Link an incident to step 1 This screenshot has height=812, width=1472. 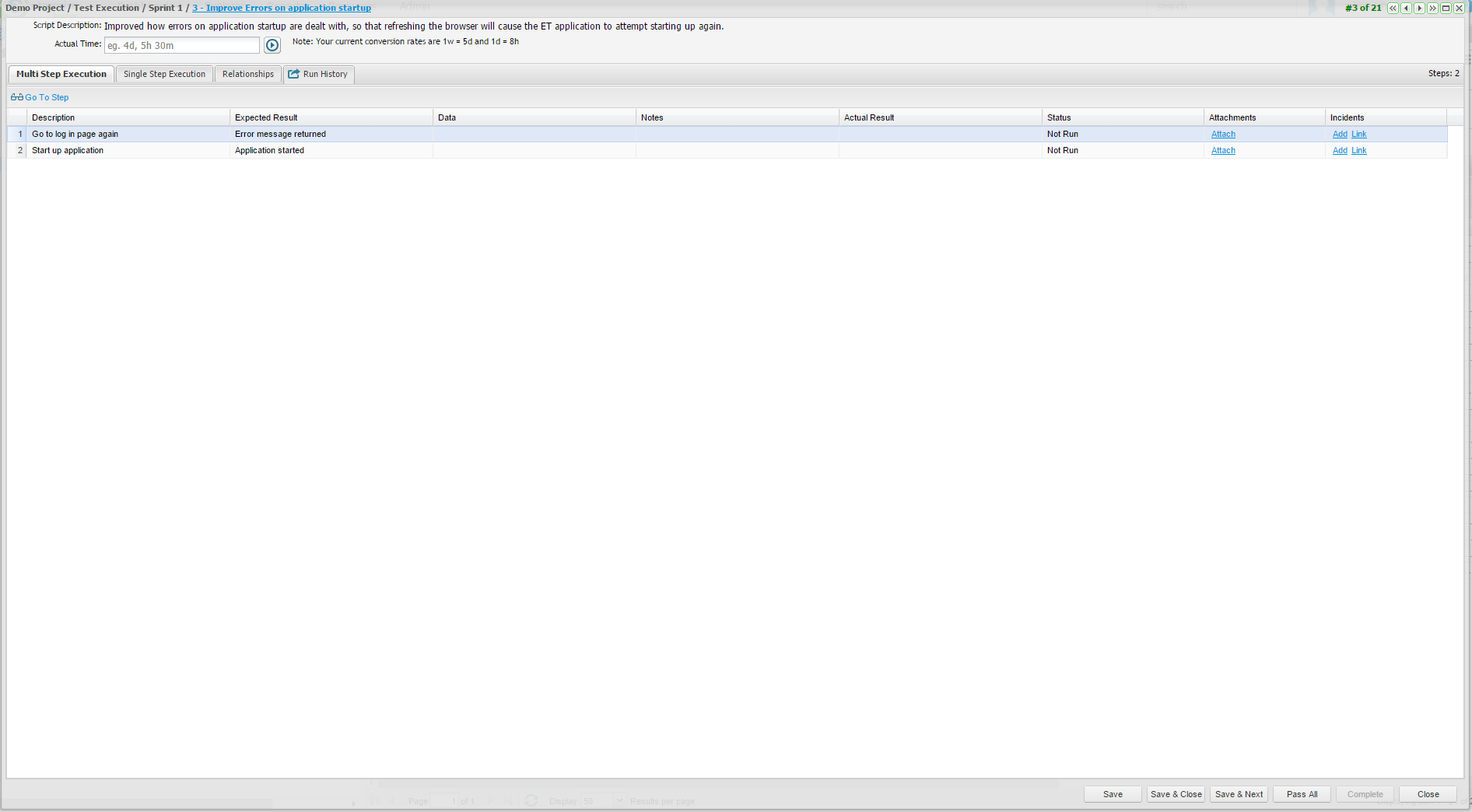pyautogui.click(x=1358, y=135)
